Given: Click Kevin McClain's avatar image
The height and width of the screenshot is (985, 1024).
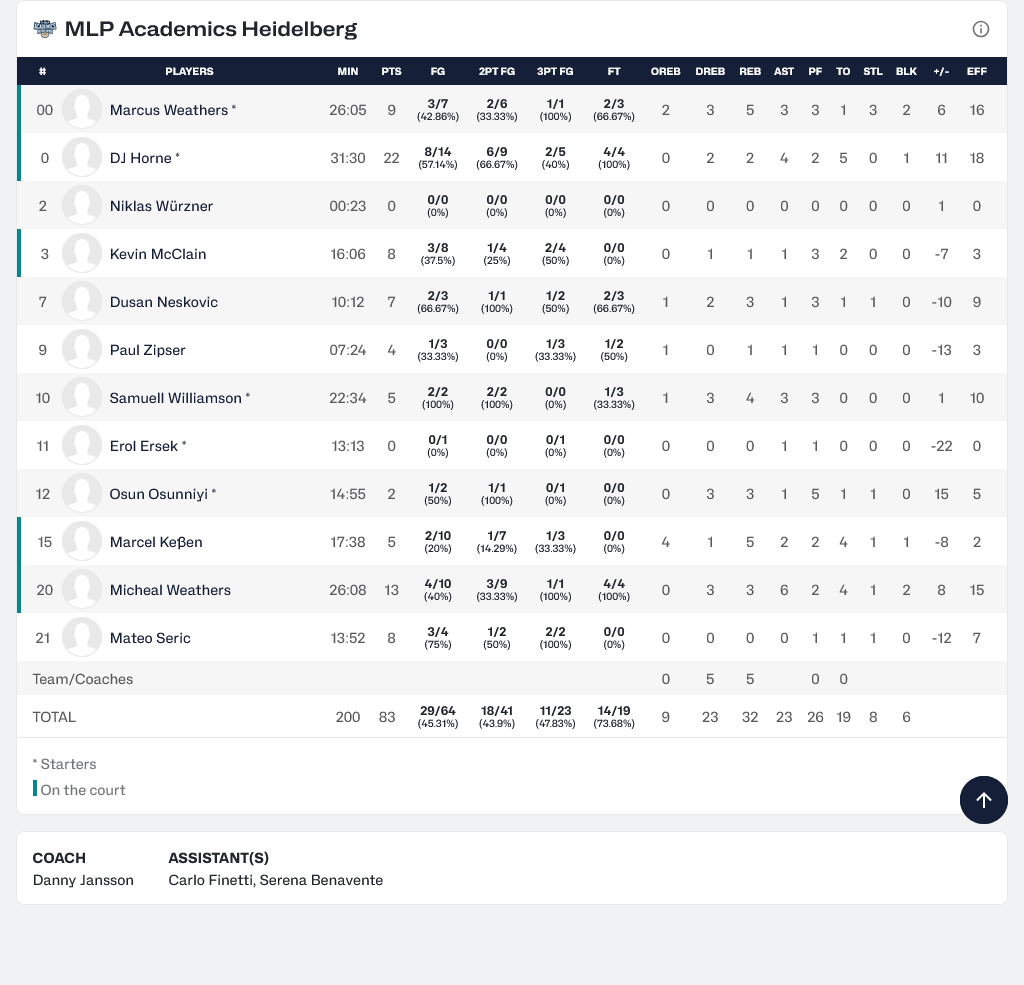Looking at the screenshot, I should pyautogui.click(x=82, y=254).
